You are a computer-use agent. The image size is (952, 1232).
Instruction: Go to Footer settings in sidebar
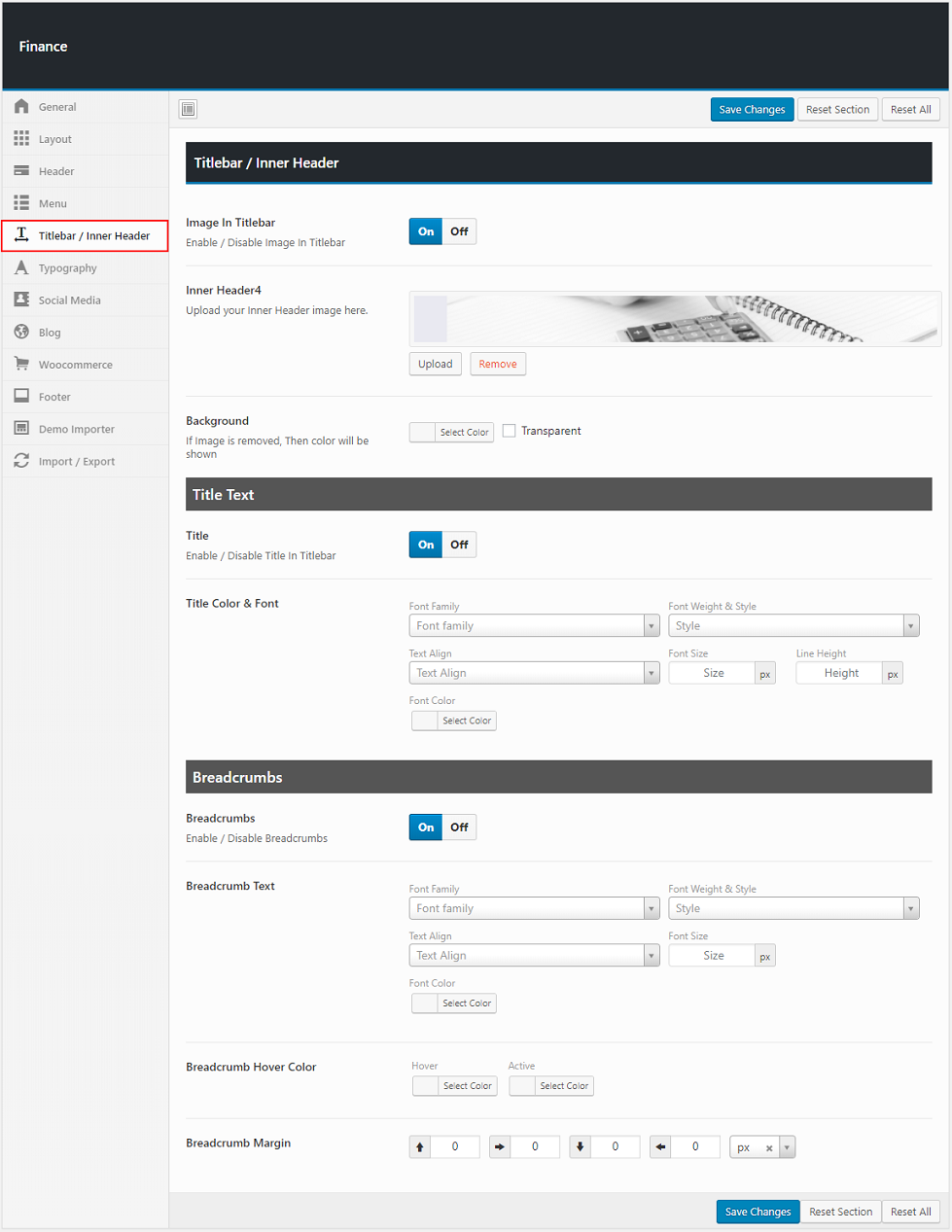pyautogui.click(x=54, y=397)
